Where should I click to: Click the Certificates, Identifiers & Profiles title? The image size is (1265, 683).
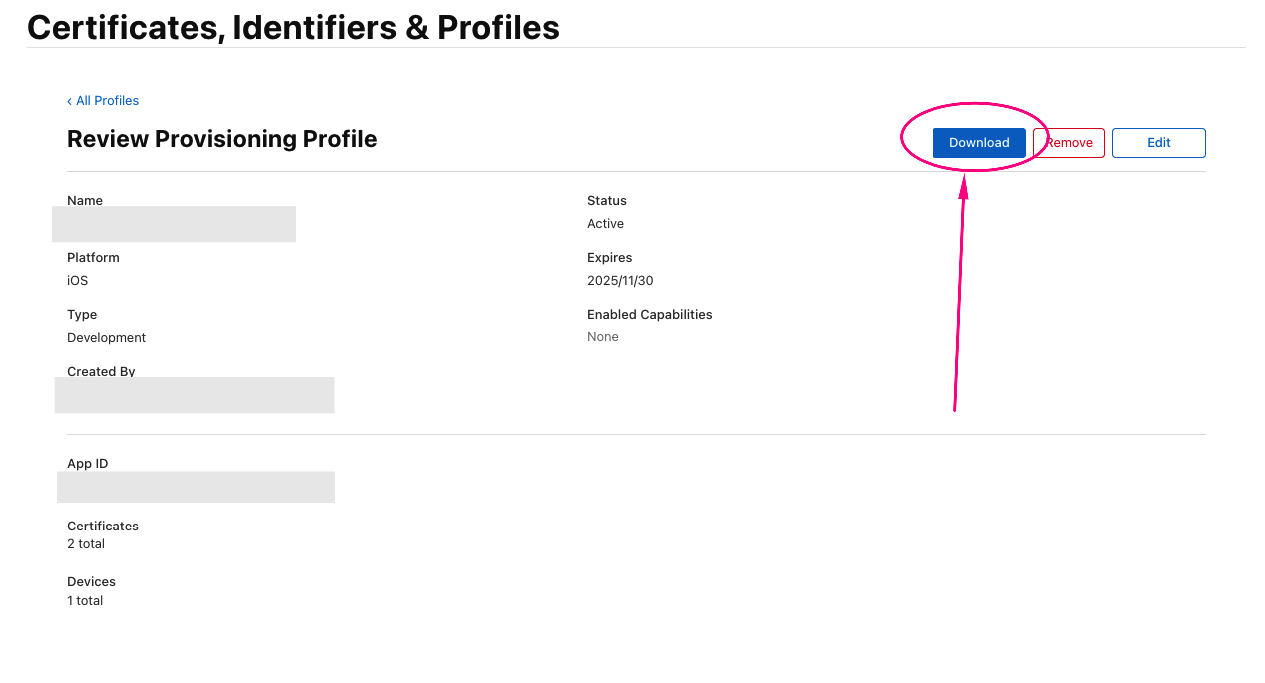(293, 27)
